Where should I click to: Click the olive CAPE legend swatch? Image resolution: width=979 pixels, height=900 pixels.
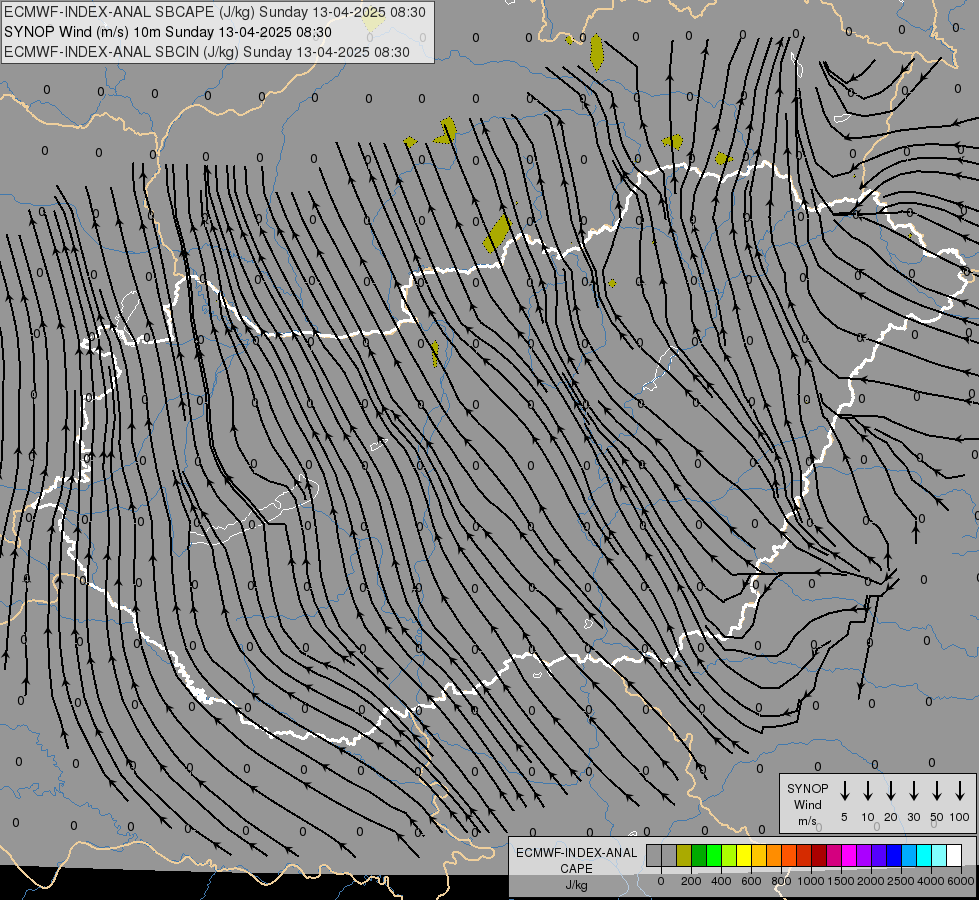point(684,855)
